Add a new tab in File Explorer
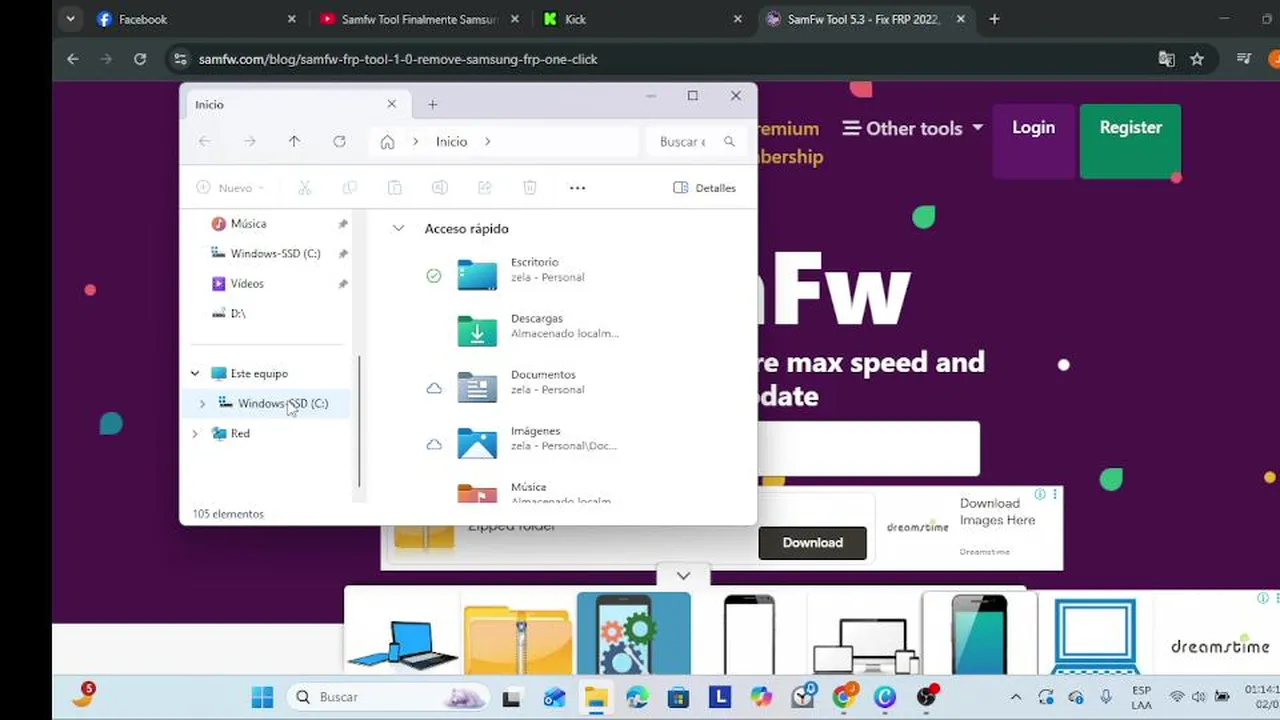 (x=432, y=104)
